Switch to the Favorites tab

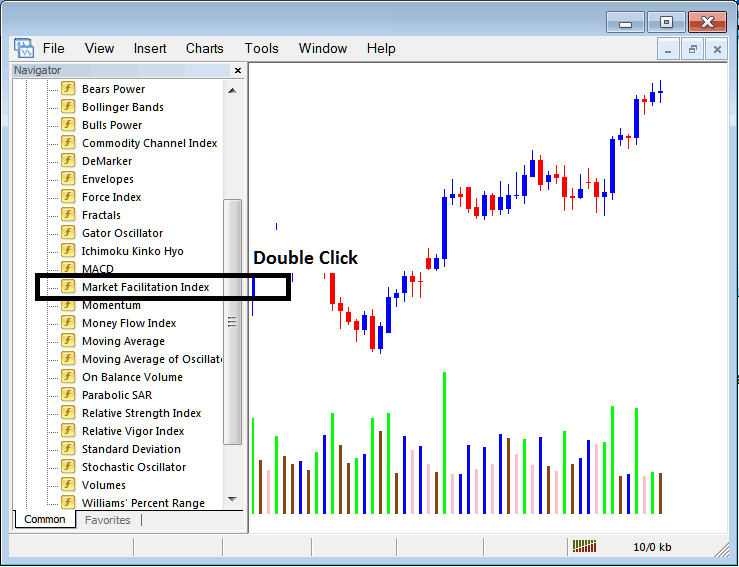point(107,520)
